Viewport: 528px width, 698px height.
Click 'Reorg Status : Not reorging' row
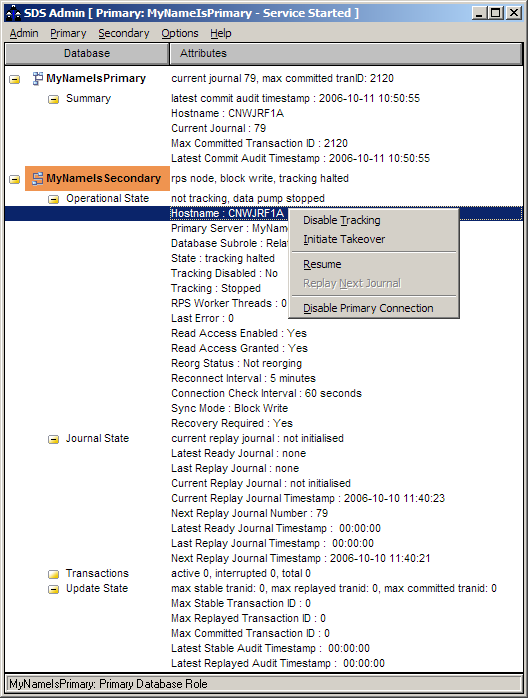point(236,363)
